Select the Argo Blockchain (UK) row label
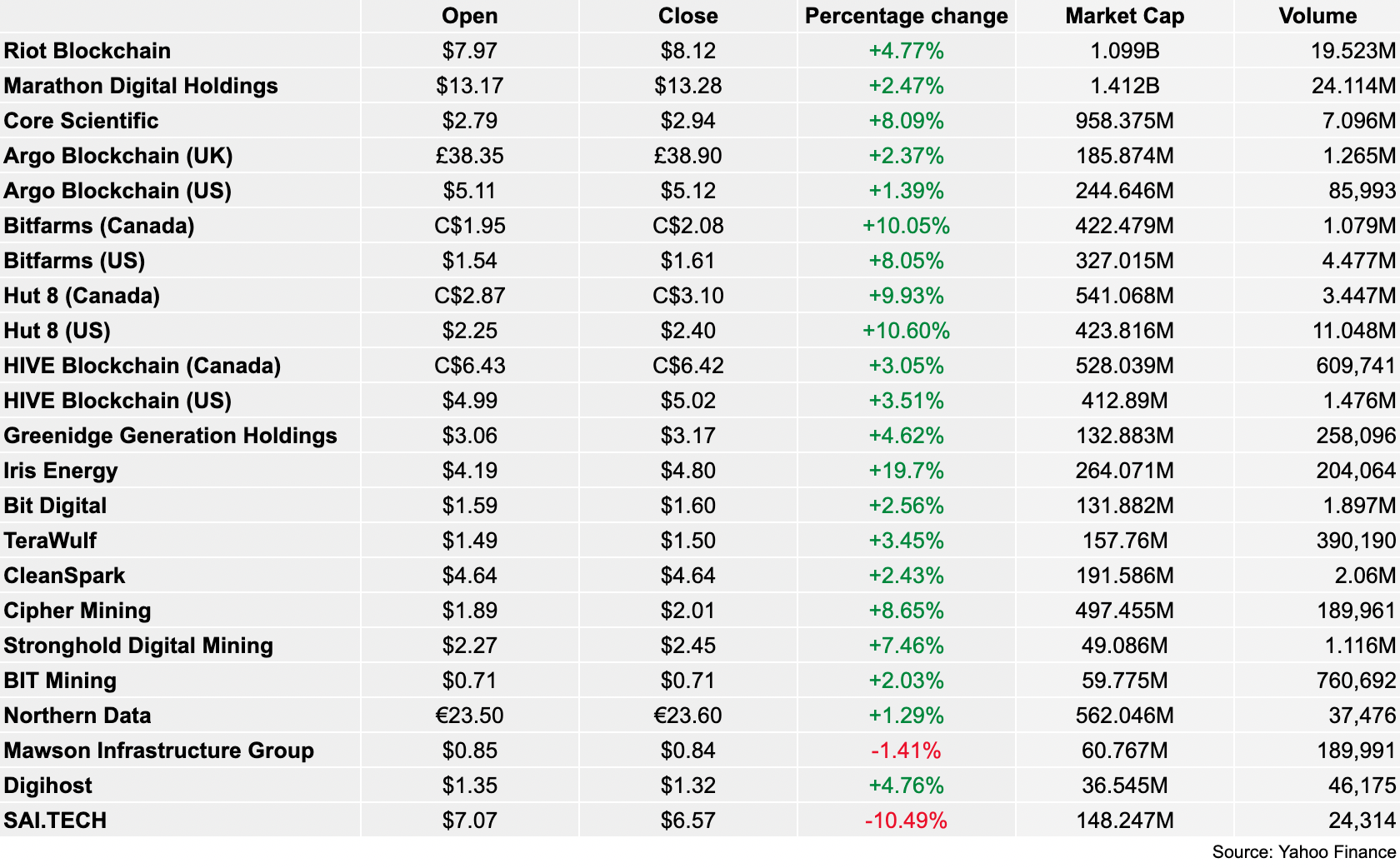 (x=118, y=156)
